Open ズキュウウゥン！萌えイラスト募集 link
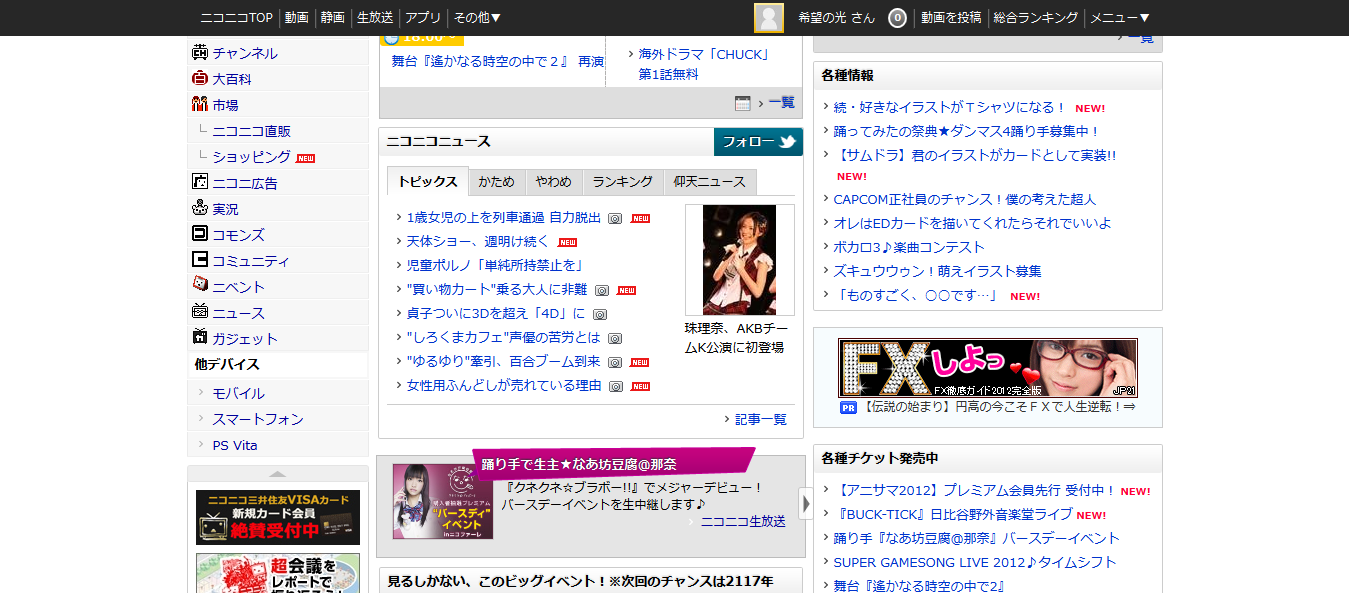Viewport: 1349px width, 593px height. click(x=938, y=271)
